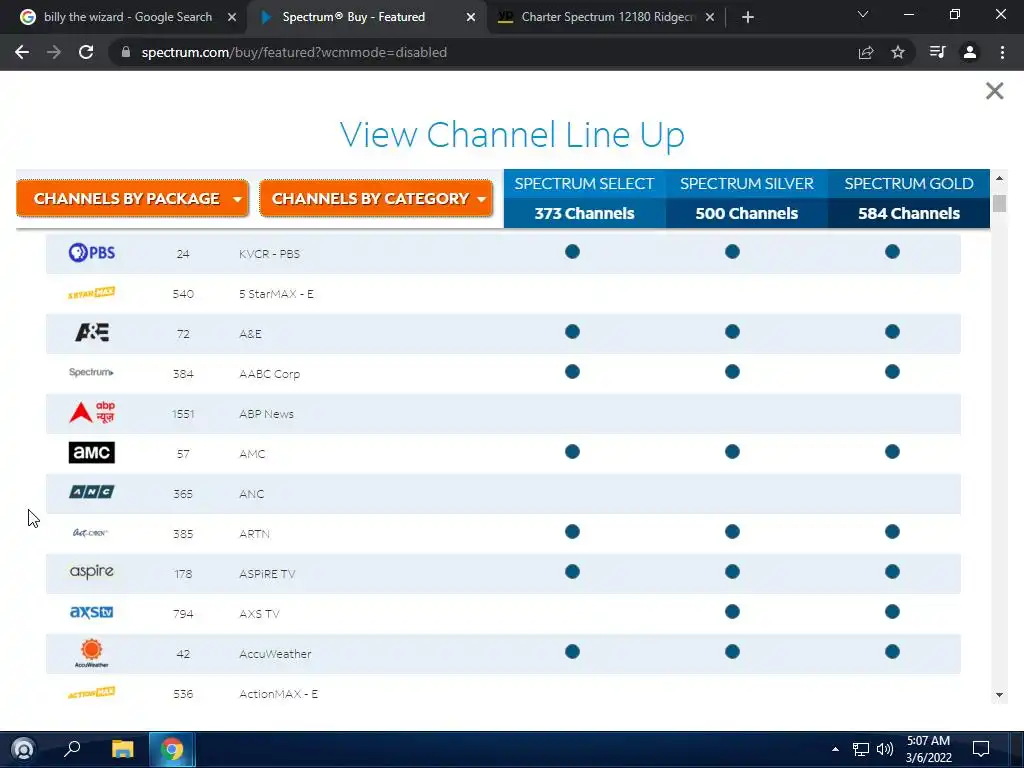Click channel number 794
The image size is (1024, 768).
click(183, 613)
